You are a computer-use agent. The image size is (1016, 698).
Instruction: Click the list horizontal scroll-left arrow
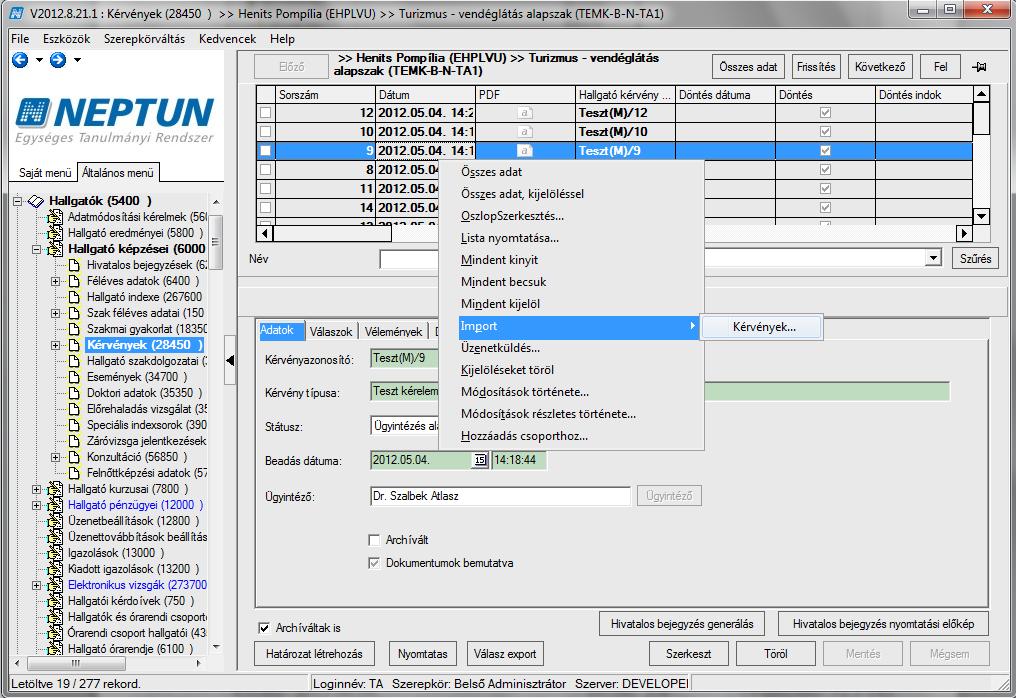click(264, 233)
